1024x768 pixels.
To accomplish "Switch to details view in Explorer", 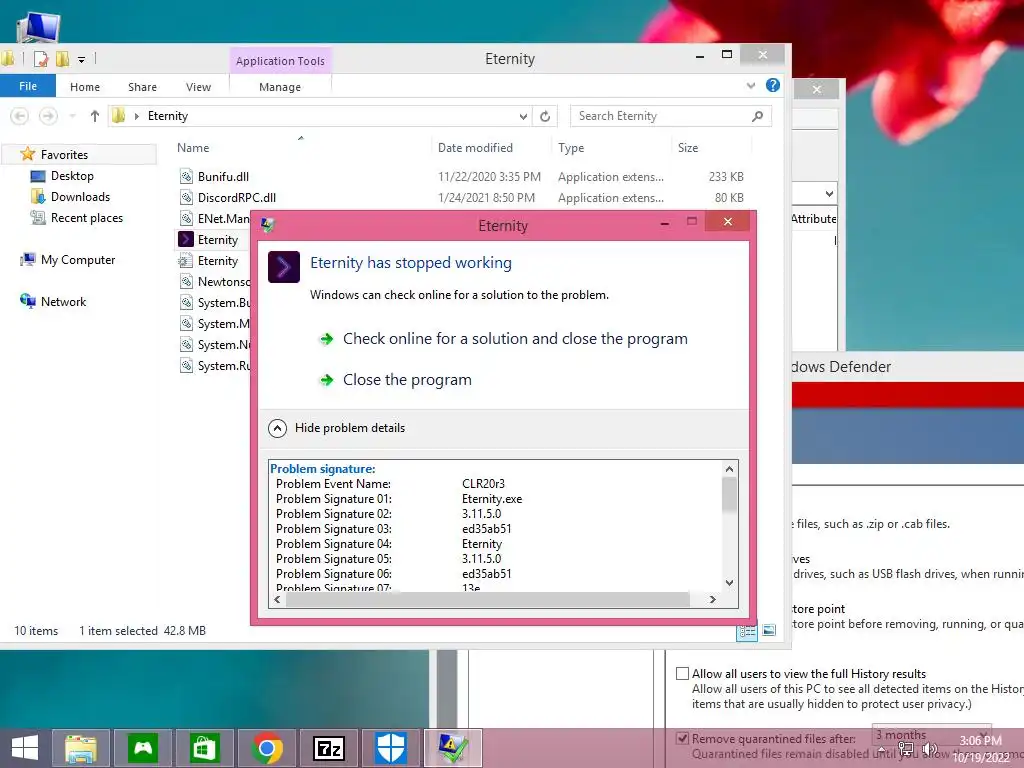I will (747, 631).
